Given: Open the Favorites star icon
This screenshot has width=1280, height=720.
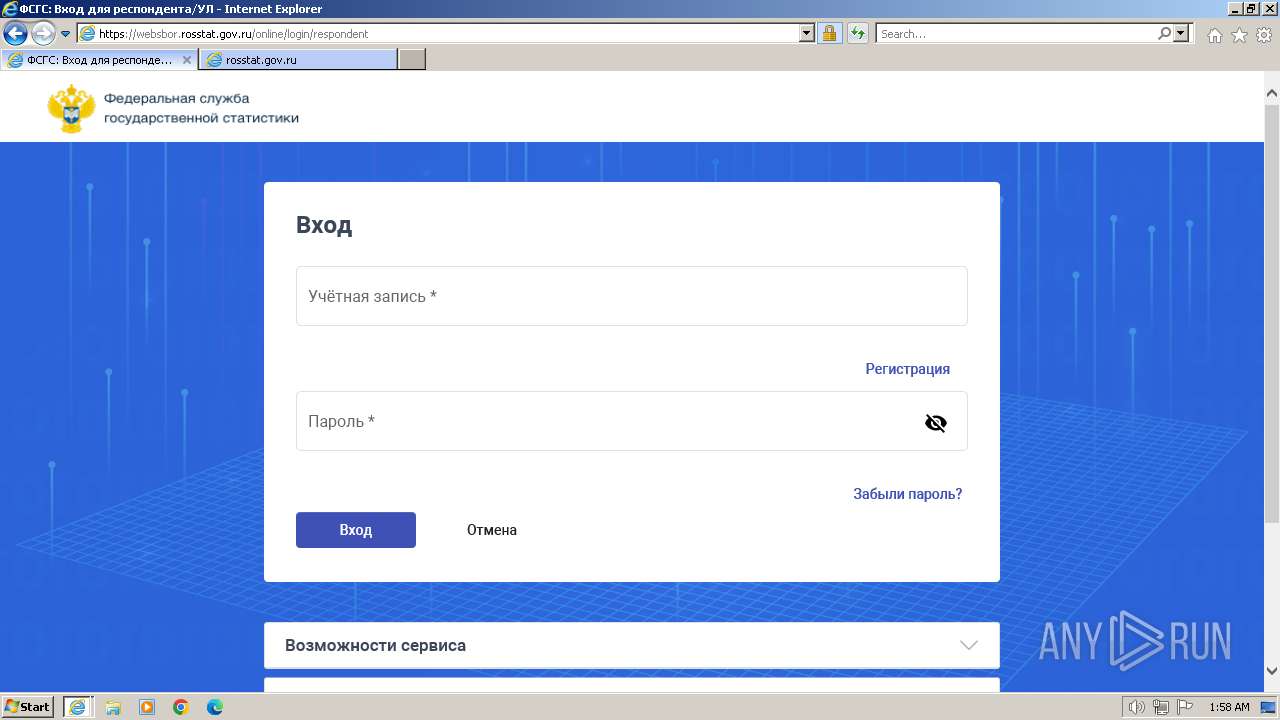Looking at the screenshot, I should coord(1239,35).
